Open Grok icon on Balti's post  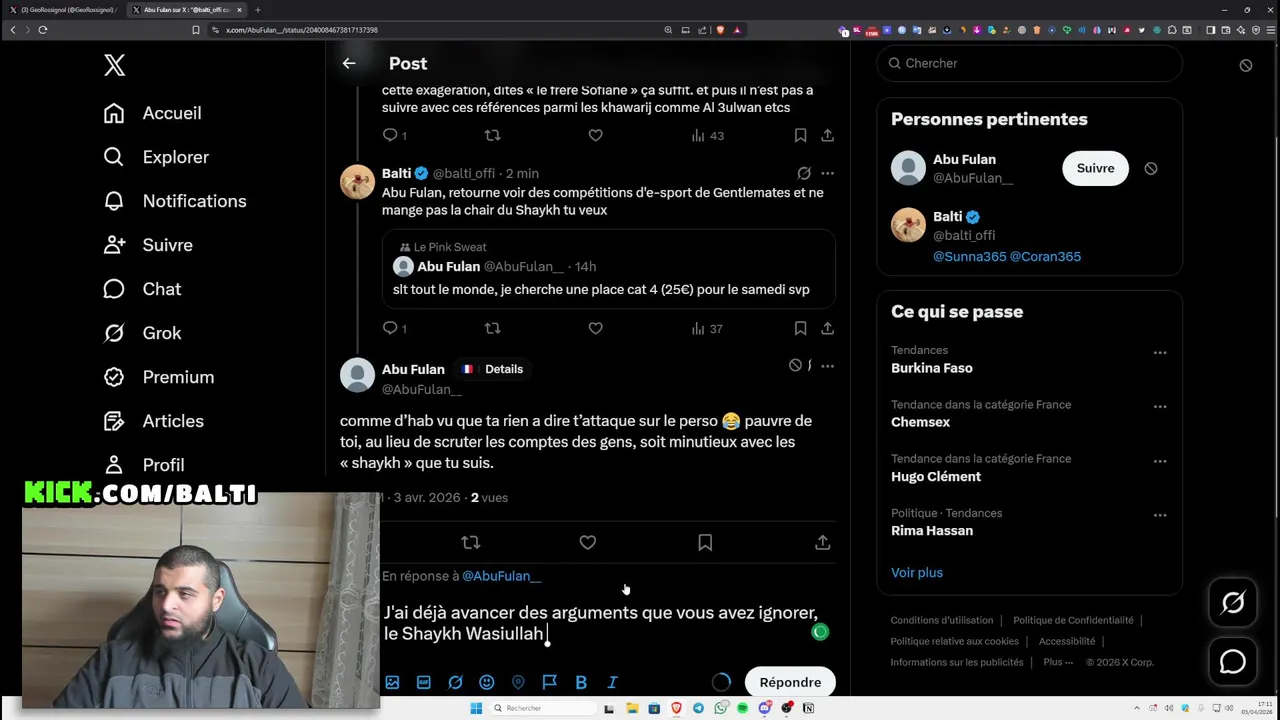[804, 173]
